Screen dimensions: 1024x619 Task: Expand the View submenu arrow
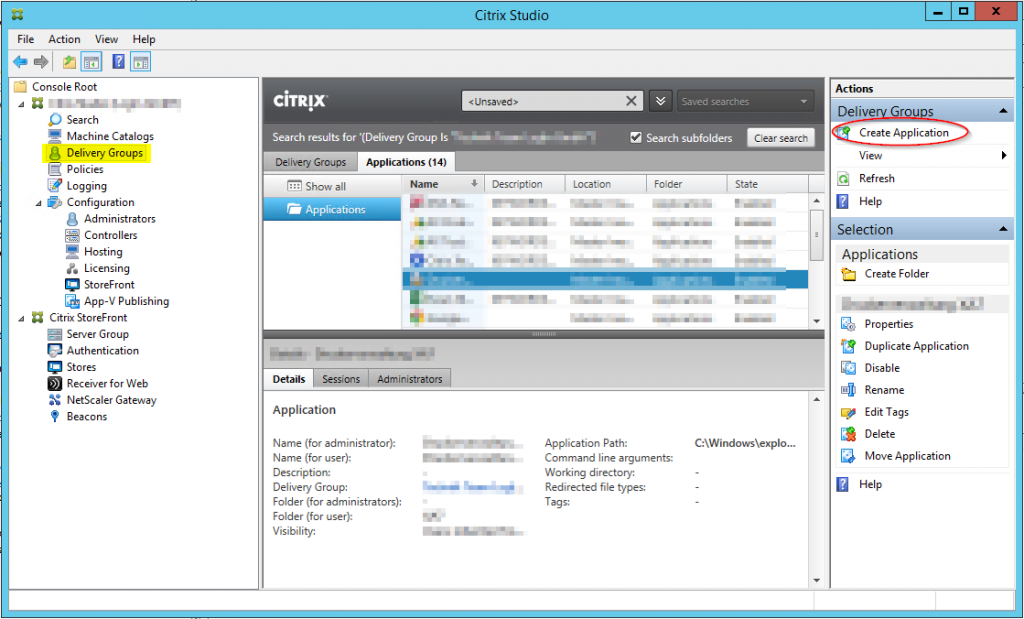1004,155
